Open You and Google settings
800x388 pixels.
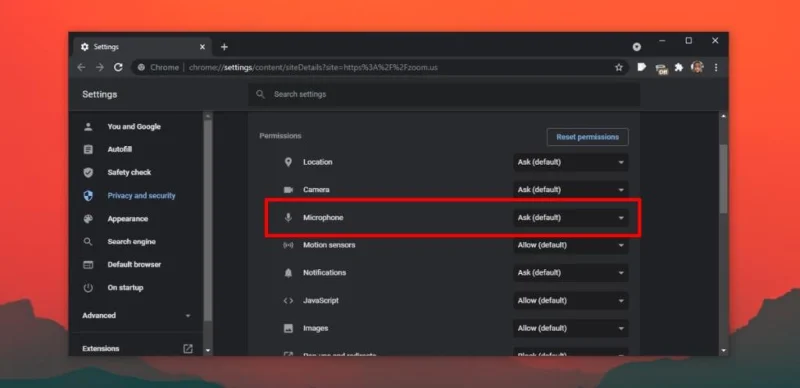[x=134, y=127]
